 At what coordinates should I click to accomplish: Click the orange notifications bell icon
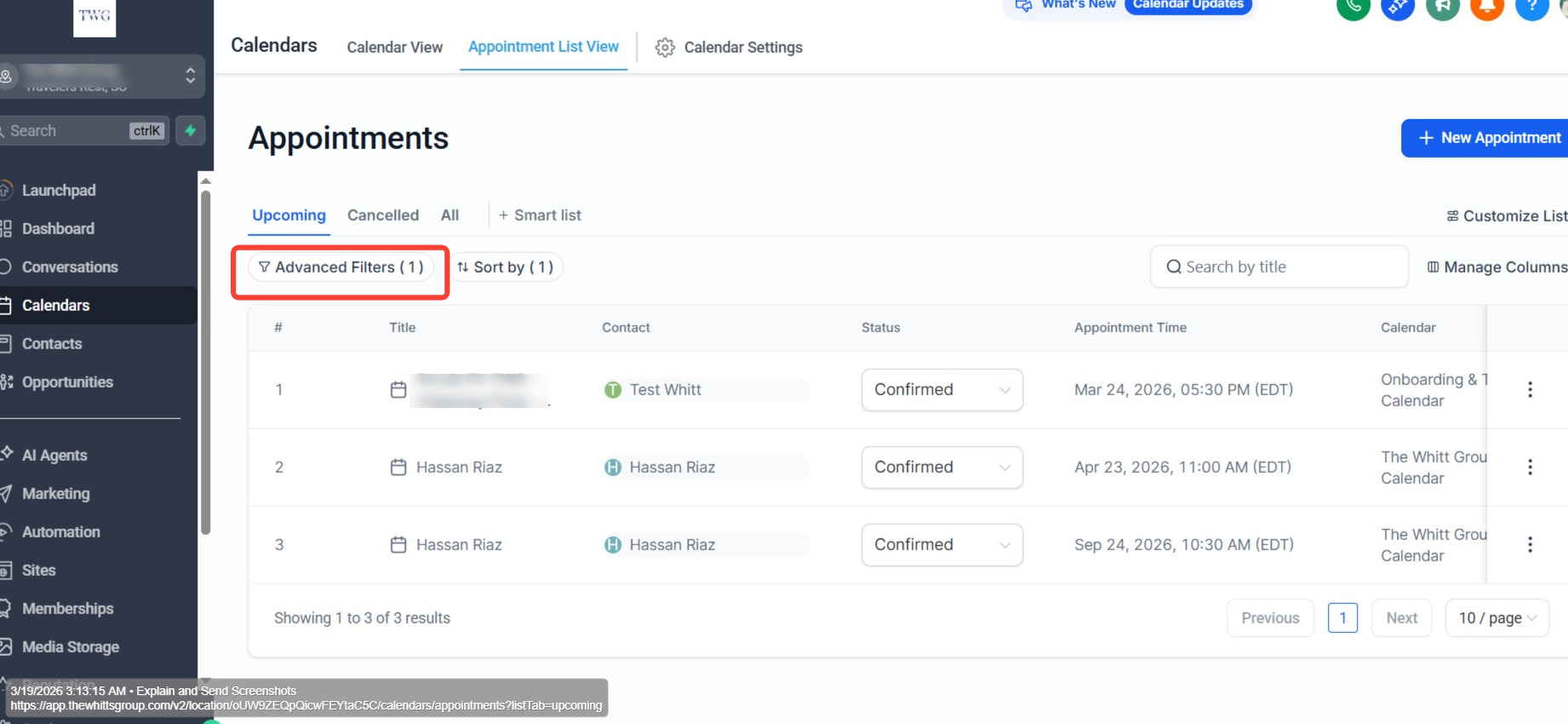[x=1487, y=6]
